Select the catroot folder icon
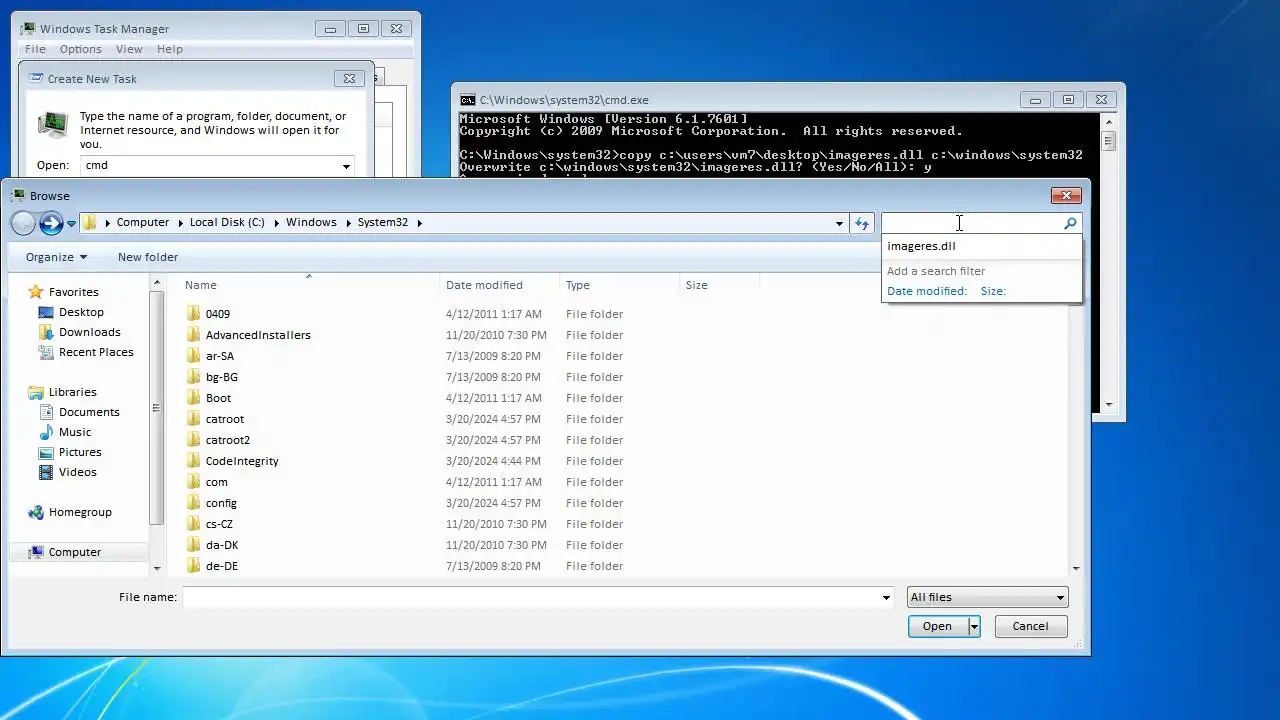The width and height of the screenshot is (1280, 720). coord(194,419)
